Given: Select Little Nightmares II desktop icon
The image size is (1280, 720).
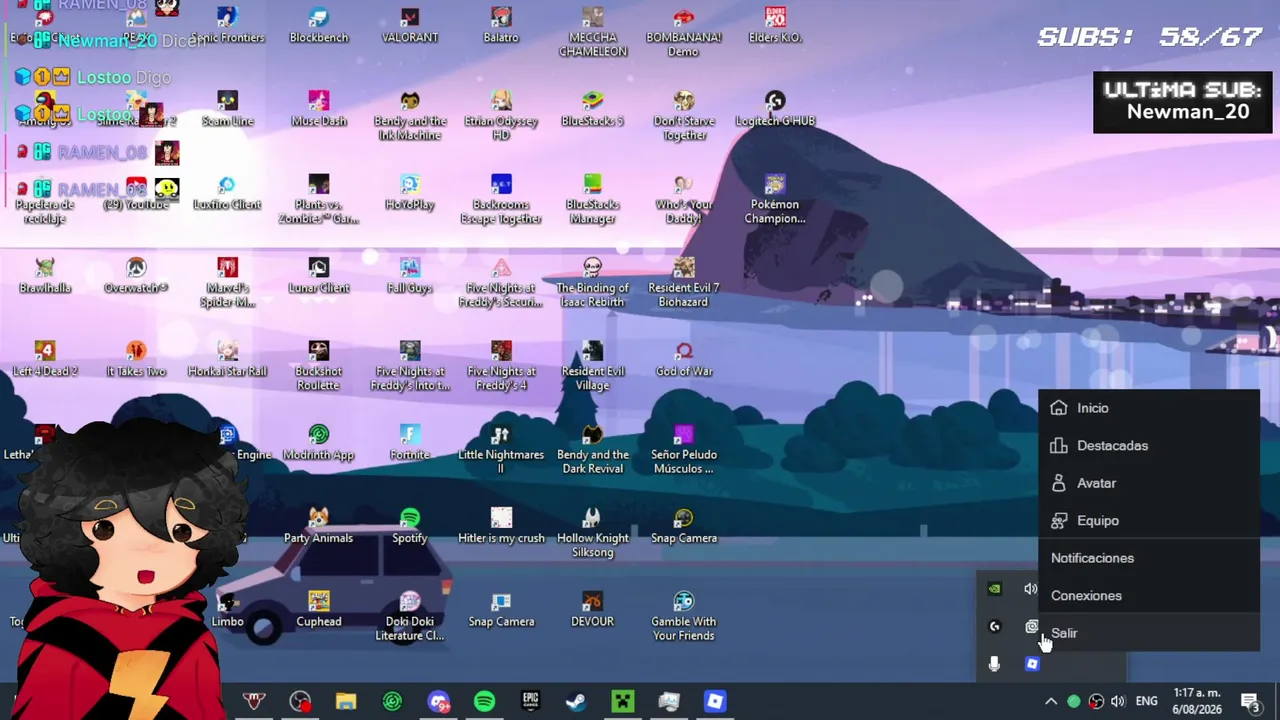Looking at the screenshot, I should tap(501, 450).
